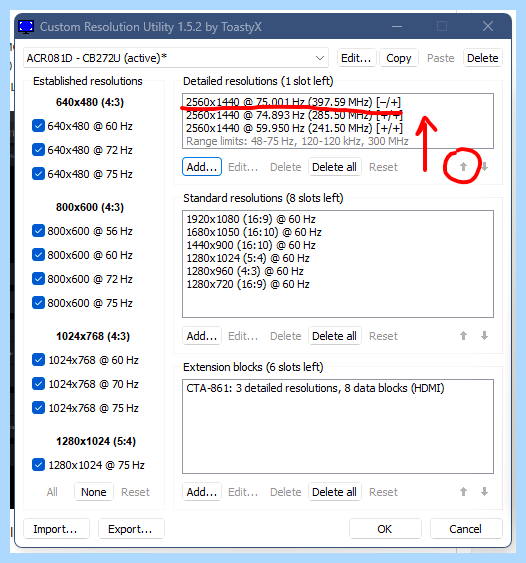Click the Delete monitor button
Viewport: 526px width, 563px height.
pos(483,58)
